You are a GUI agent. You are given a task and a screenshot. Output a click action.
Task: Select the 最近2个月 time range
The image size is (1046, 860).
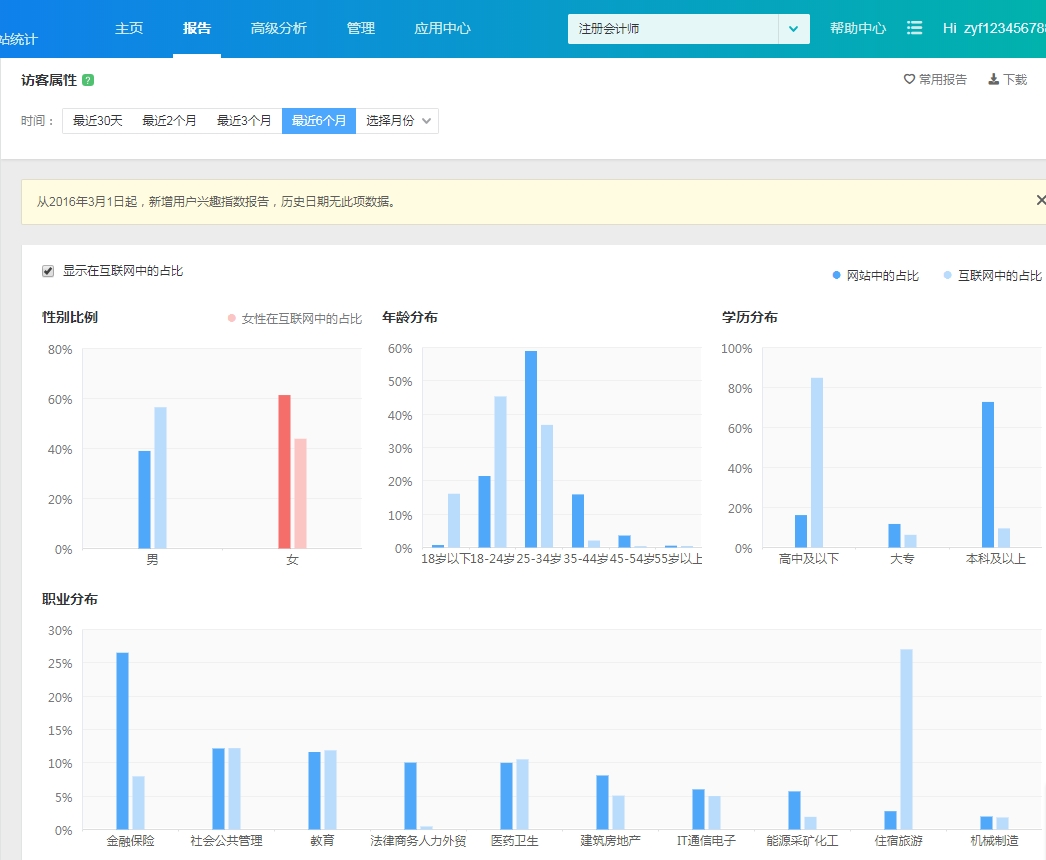click(169, 121)
